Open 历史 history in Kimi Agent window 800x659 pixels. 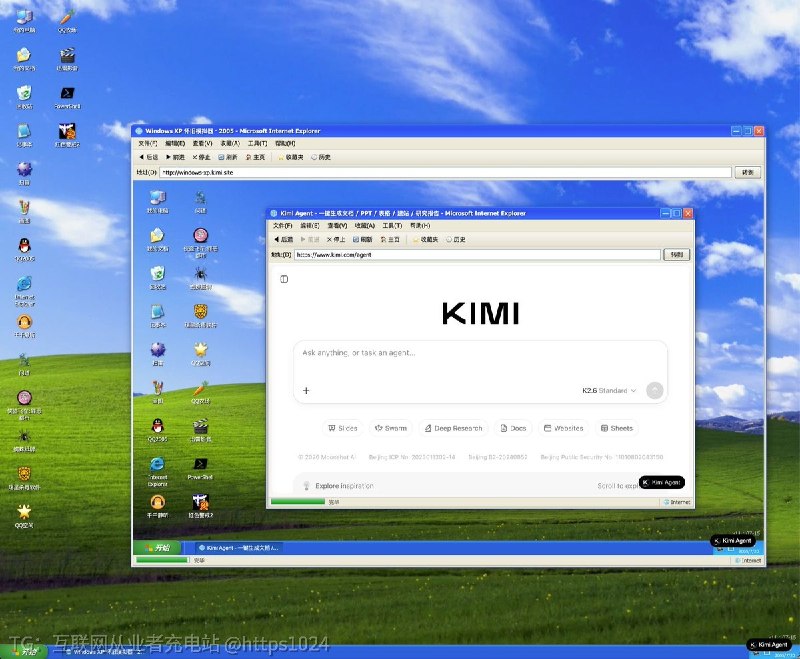coord(456,239)
